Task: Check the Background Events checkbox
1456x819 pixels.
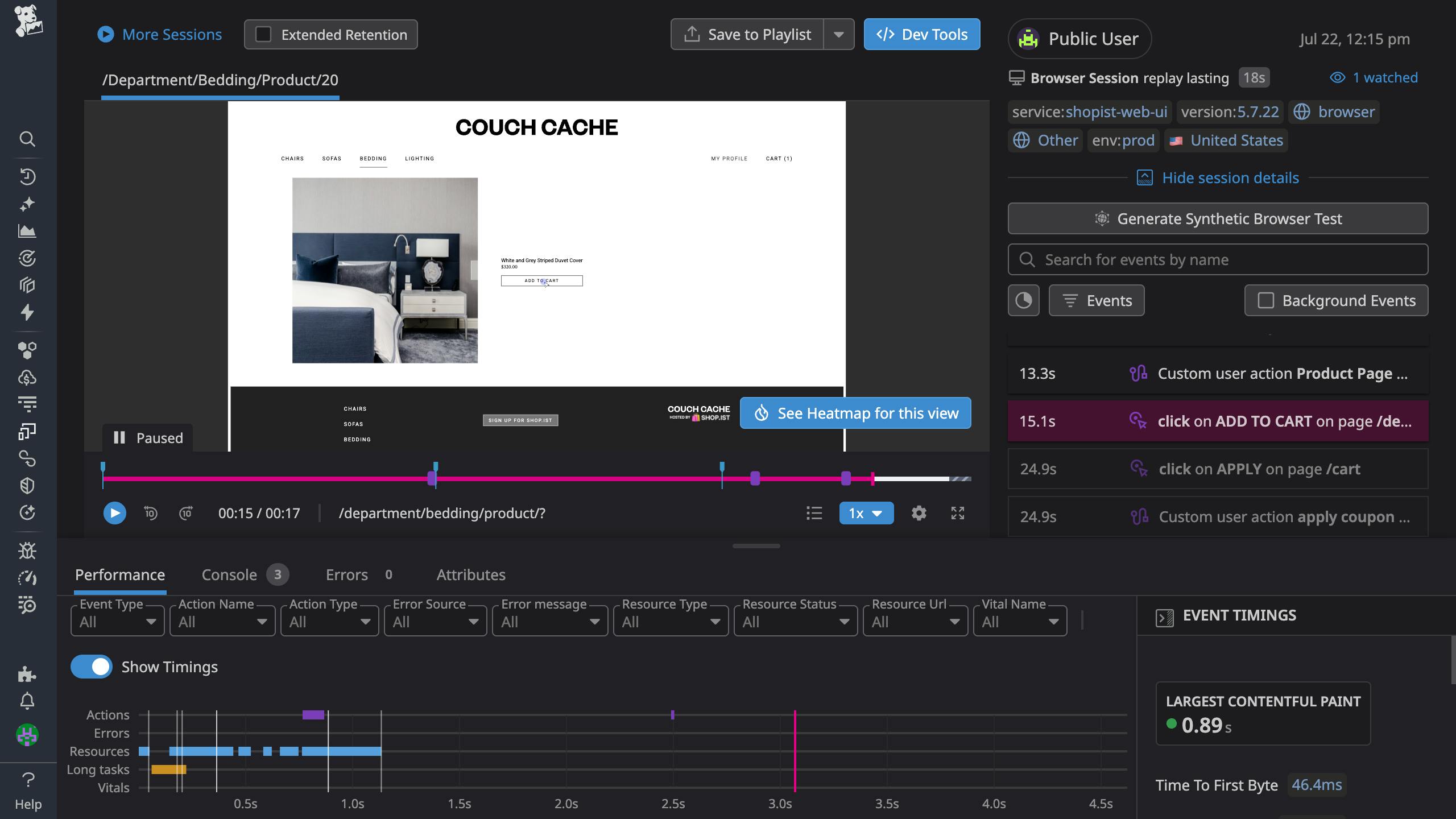Action: coord(1267,300)
